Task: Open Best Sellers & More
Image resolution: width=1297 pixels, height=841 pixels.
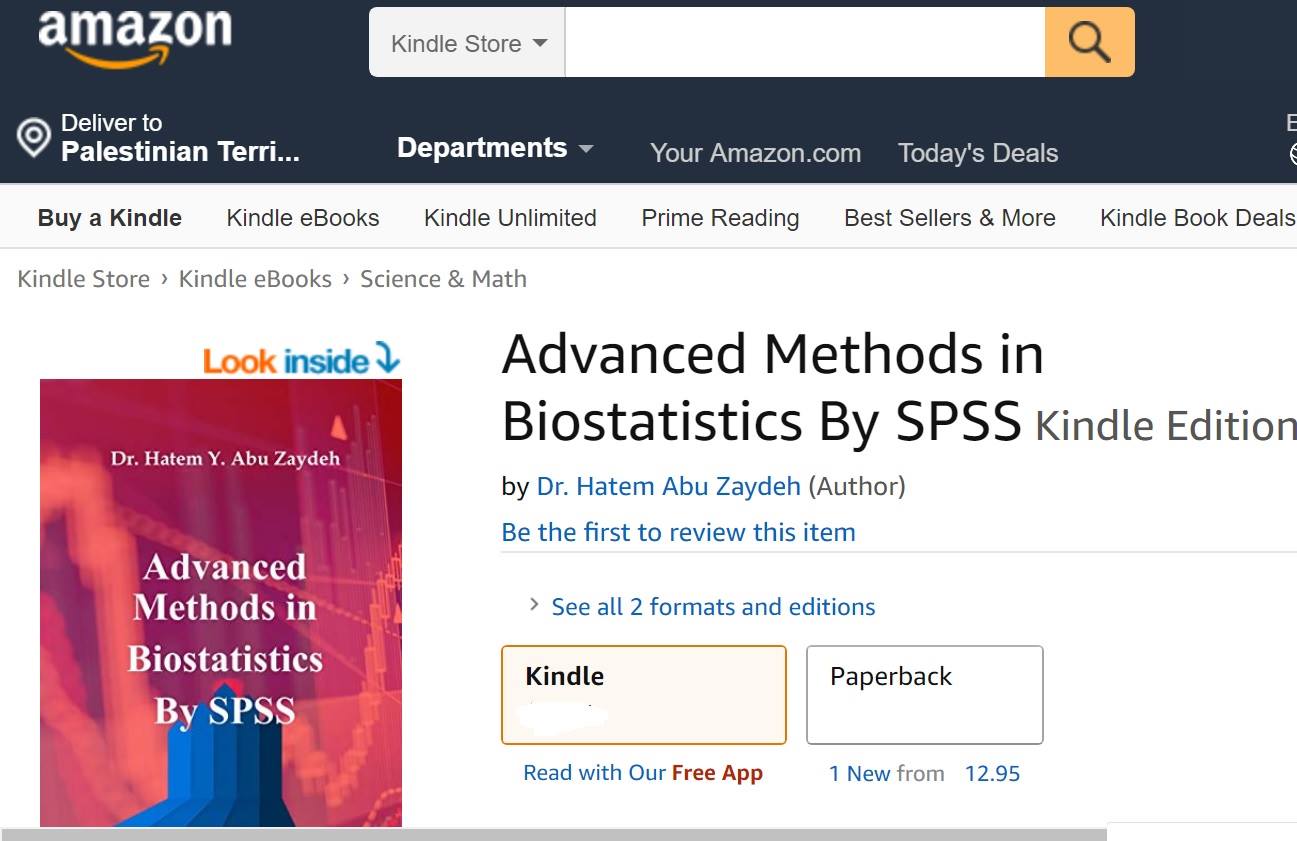Action: [949, 218]
